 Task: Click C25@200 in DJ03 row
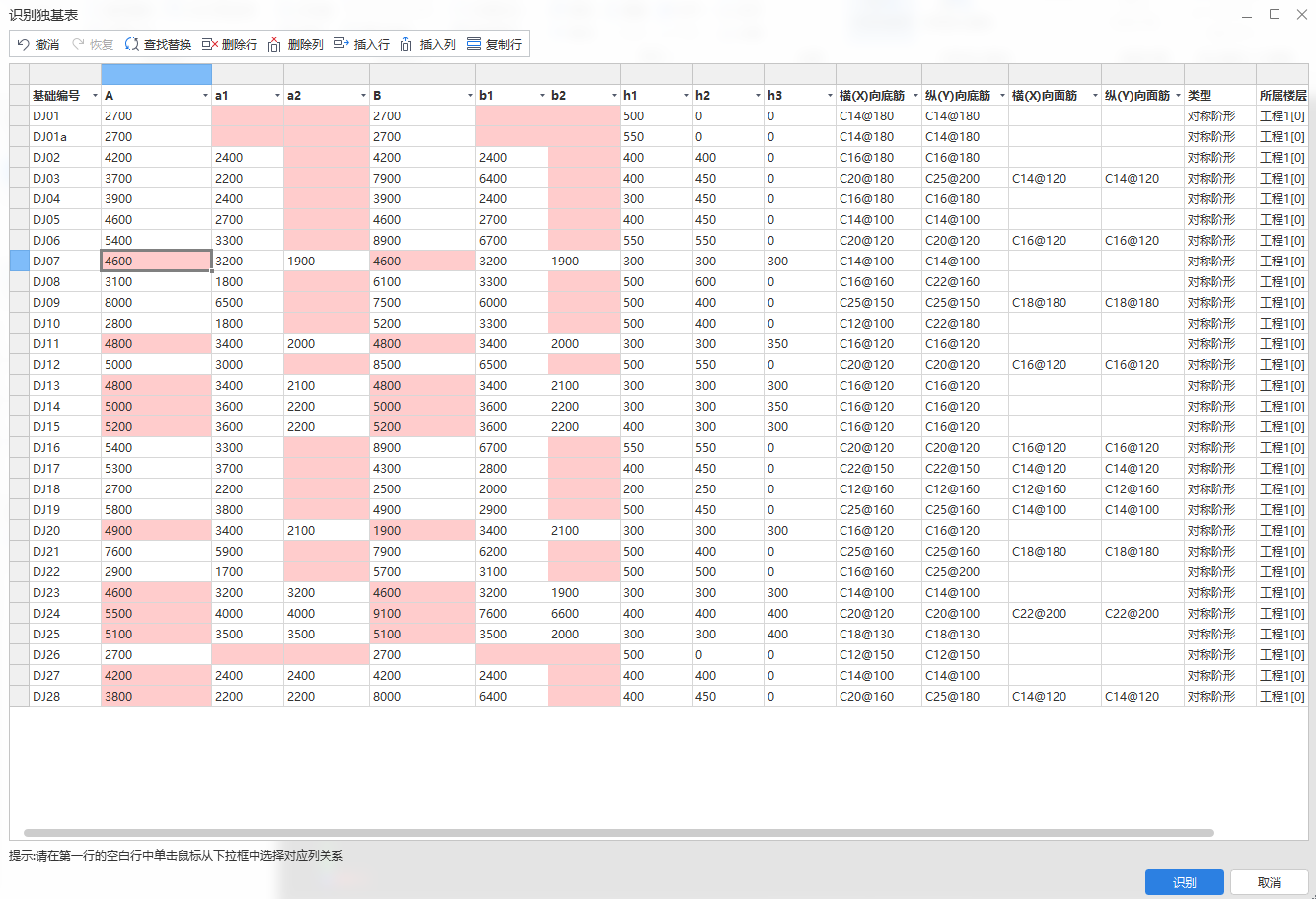[x=965, y=179]
